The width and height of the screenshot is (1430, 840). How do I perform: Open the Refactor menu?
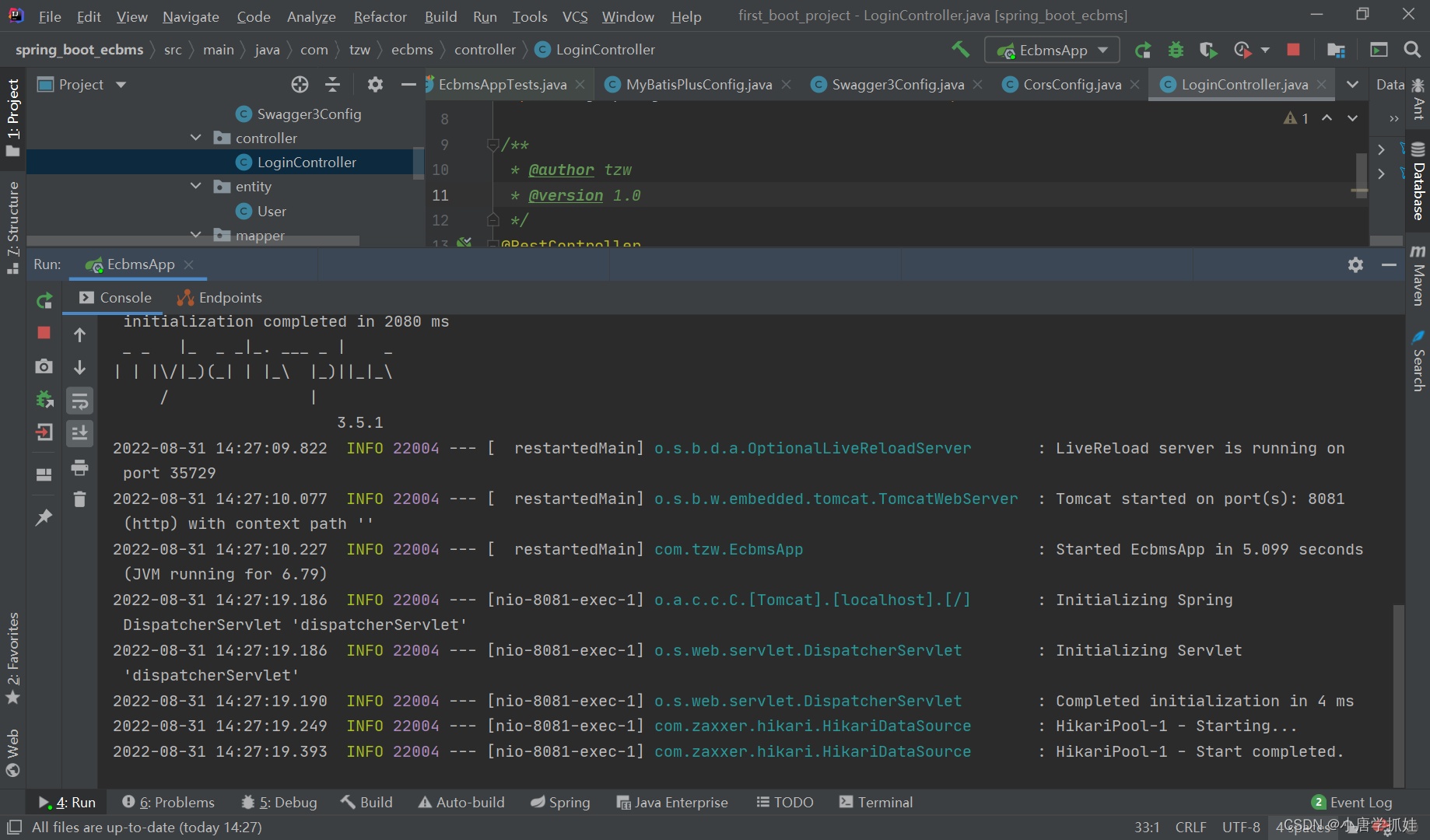[380, 16]
